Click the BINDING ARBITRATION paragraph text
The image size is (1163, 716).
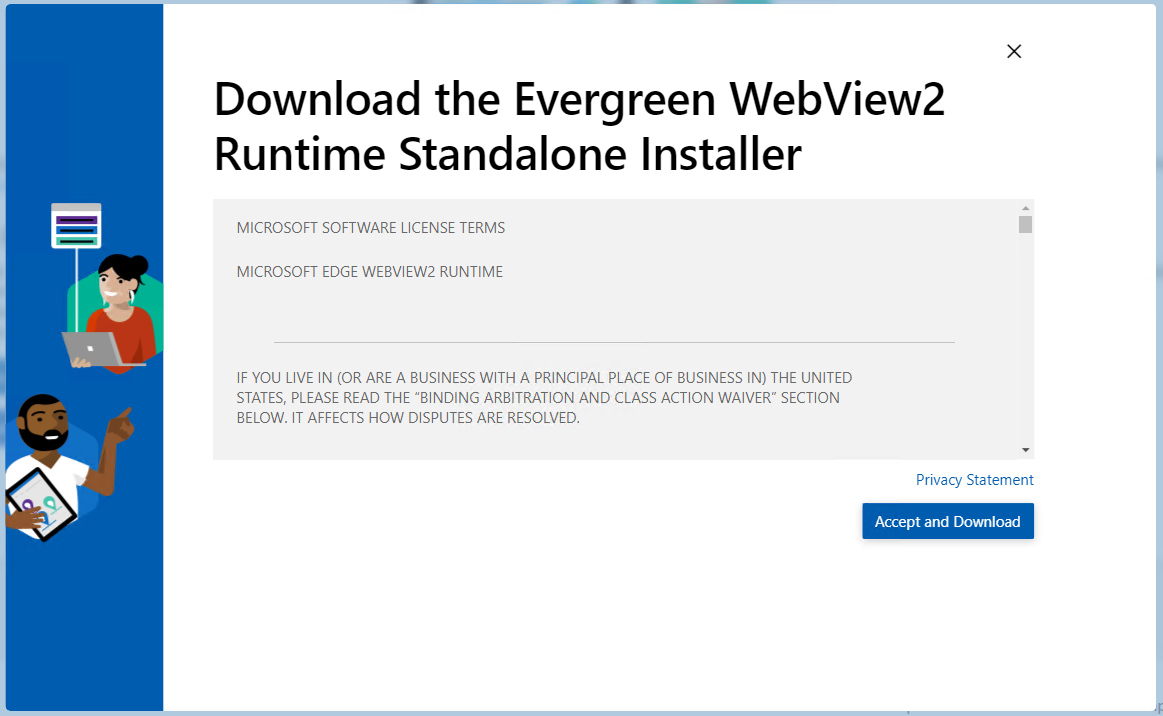click(x=543, y=397)
